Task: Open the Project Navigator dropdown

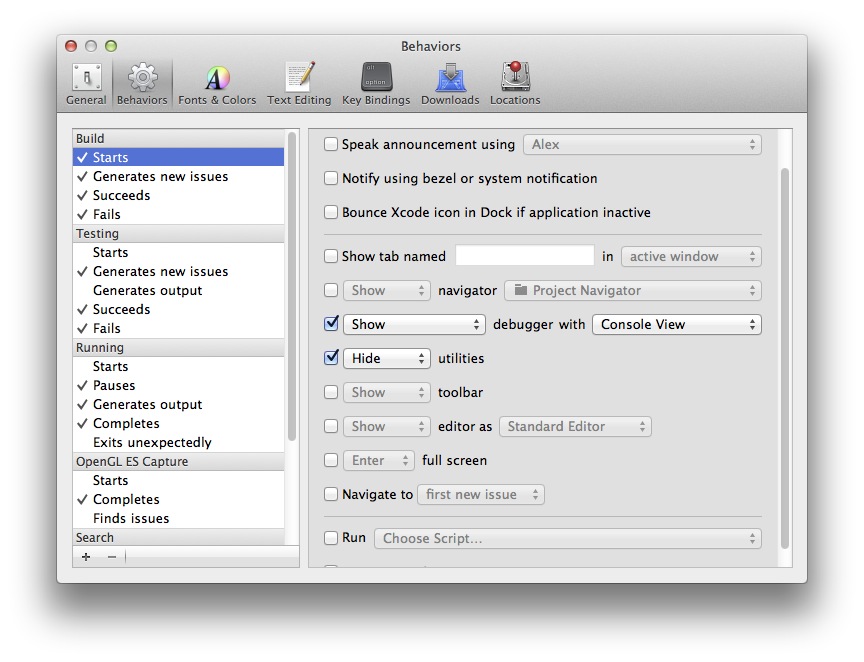Action: (633, 290)
